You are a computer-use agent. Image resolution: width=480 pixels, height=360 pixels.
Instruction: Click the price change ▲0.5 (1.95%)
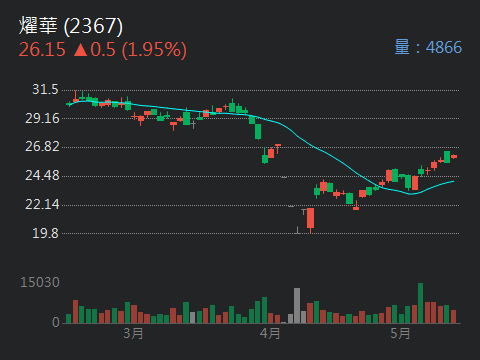130,50
